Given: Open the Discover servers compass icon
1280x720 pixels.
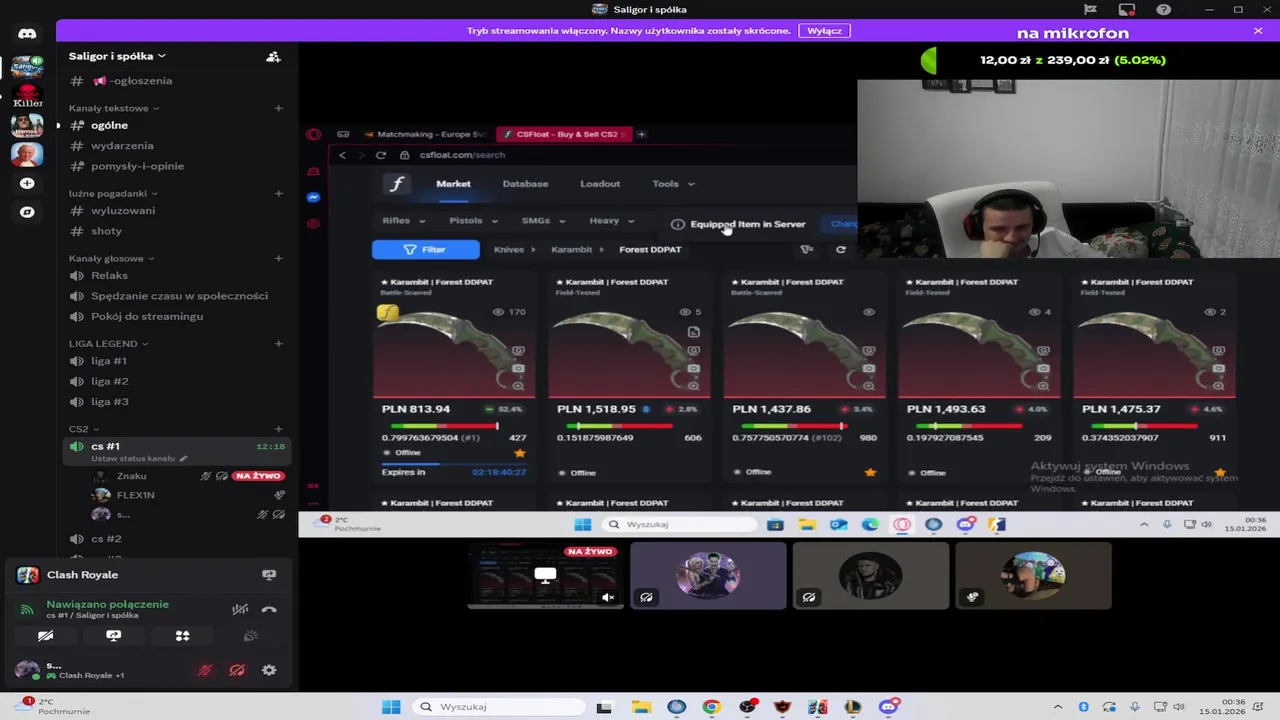Looking at the screenshot, I should [27, 212].
